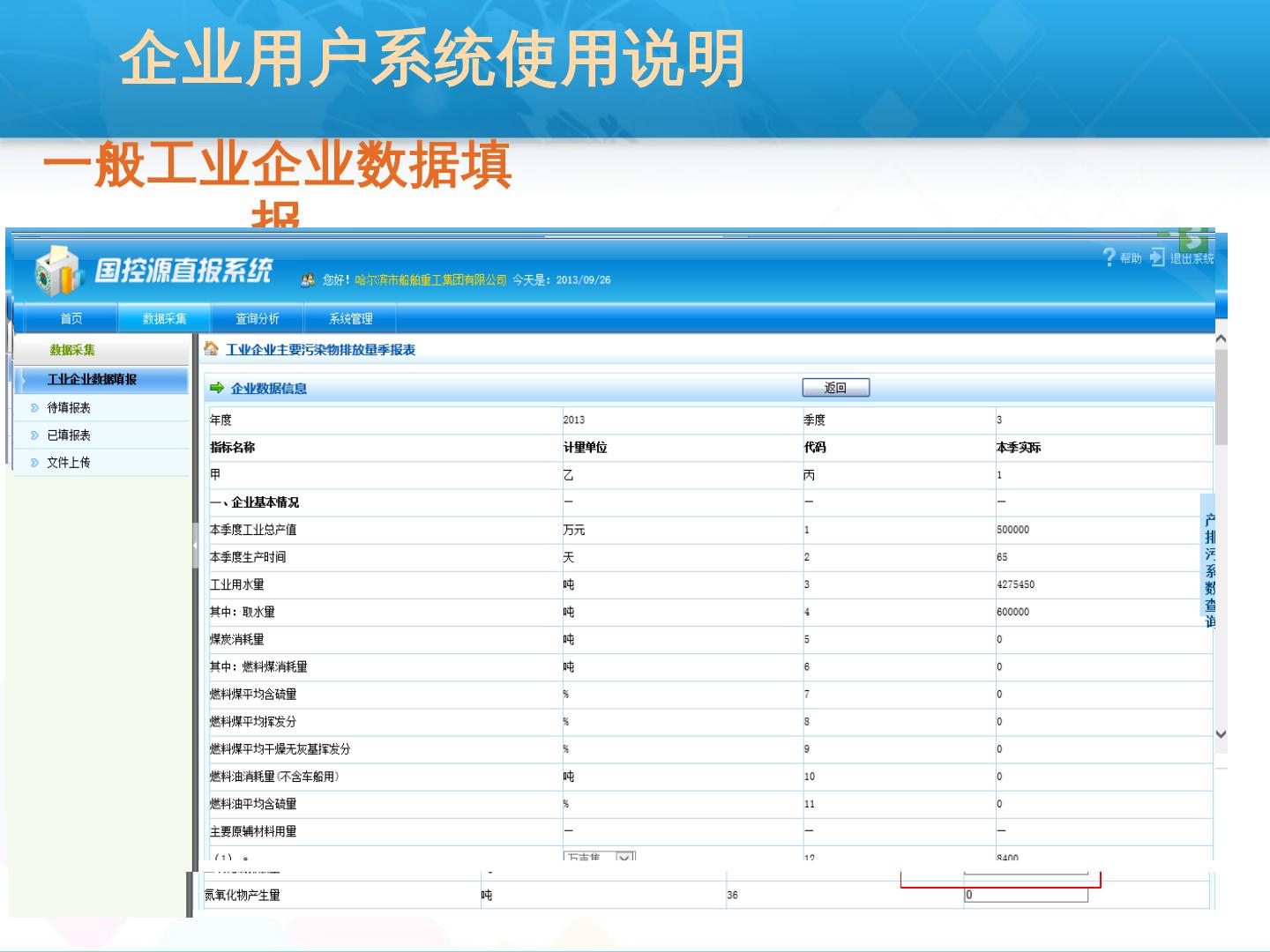
Task: Click the home icon beside the report title
Action: pos(212,349)
